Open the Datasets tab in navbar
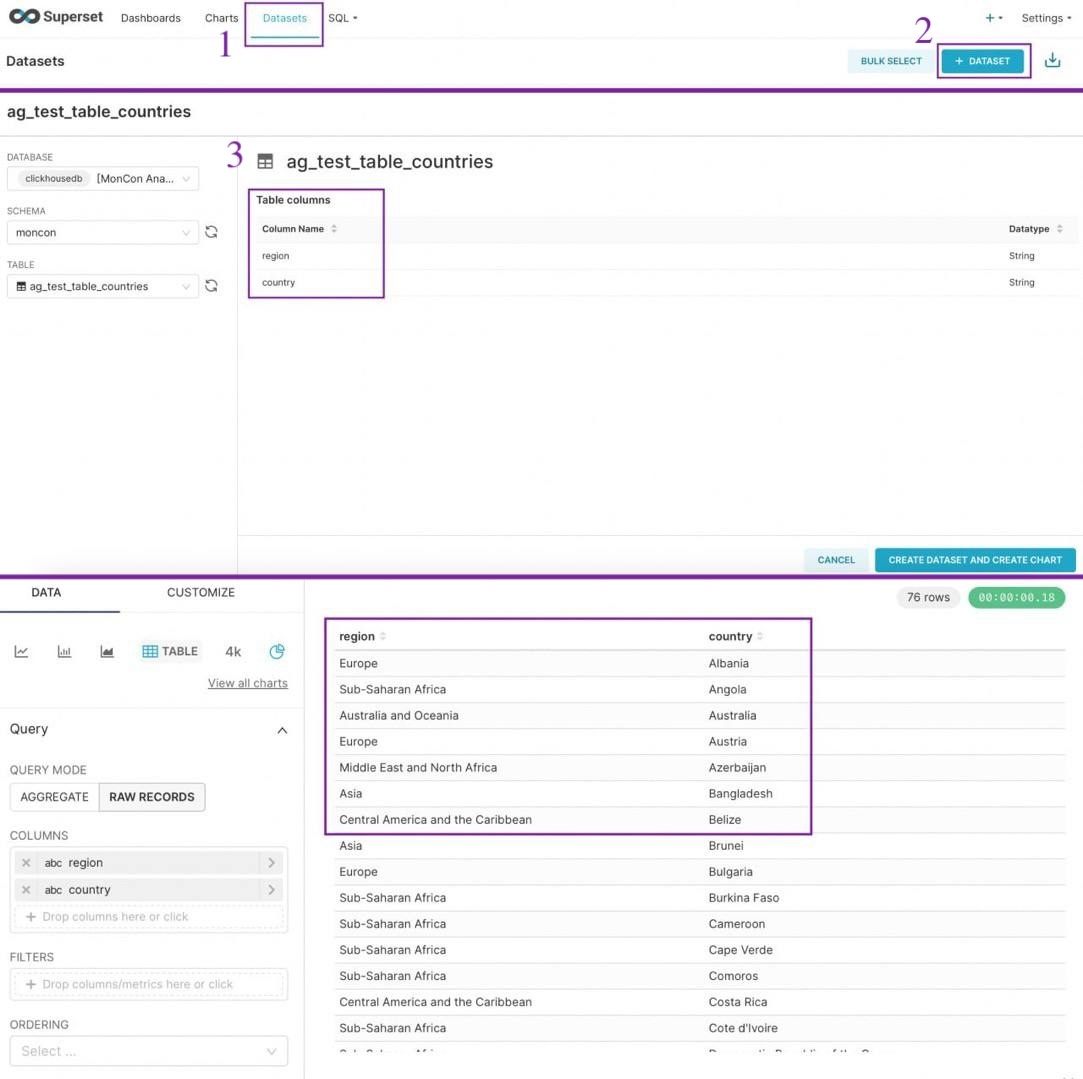This screenshot has width=1083, height=1079. point(285,18)
